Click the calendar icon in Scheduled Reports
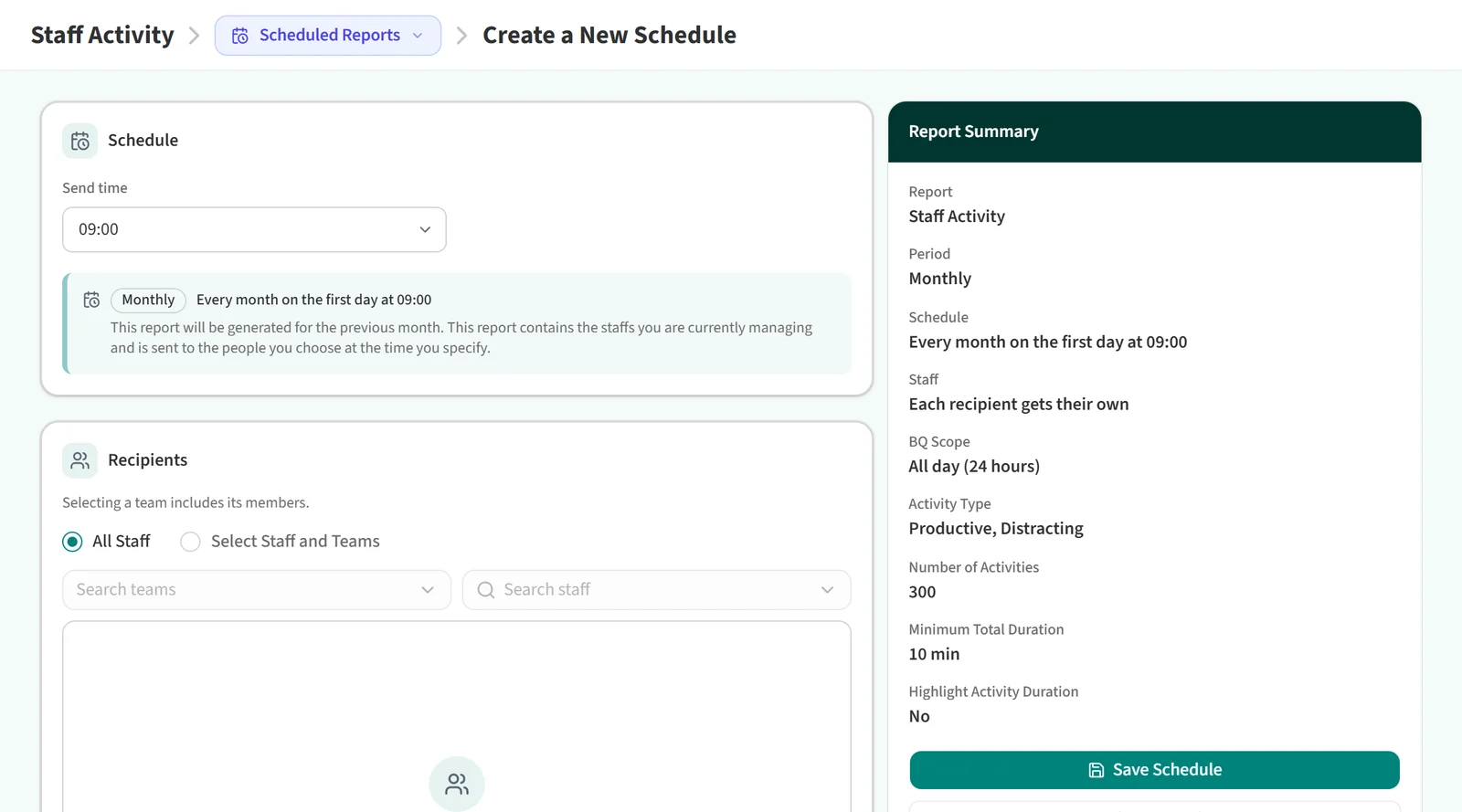The image size is (1462, 812). [x=240, y=36]
